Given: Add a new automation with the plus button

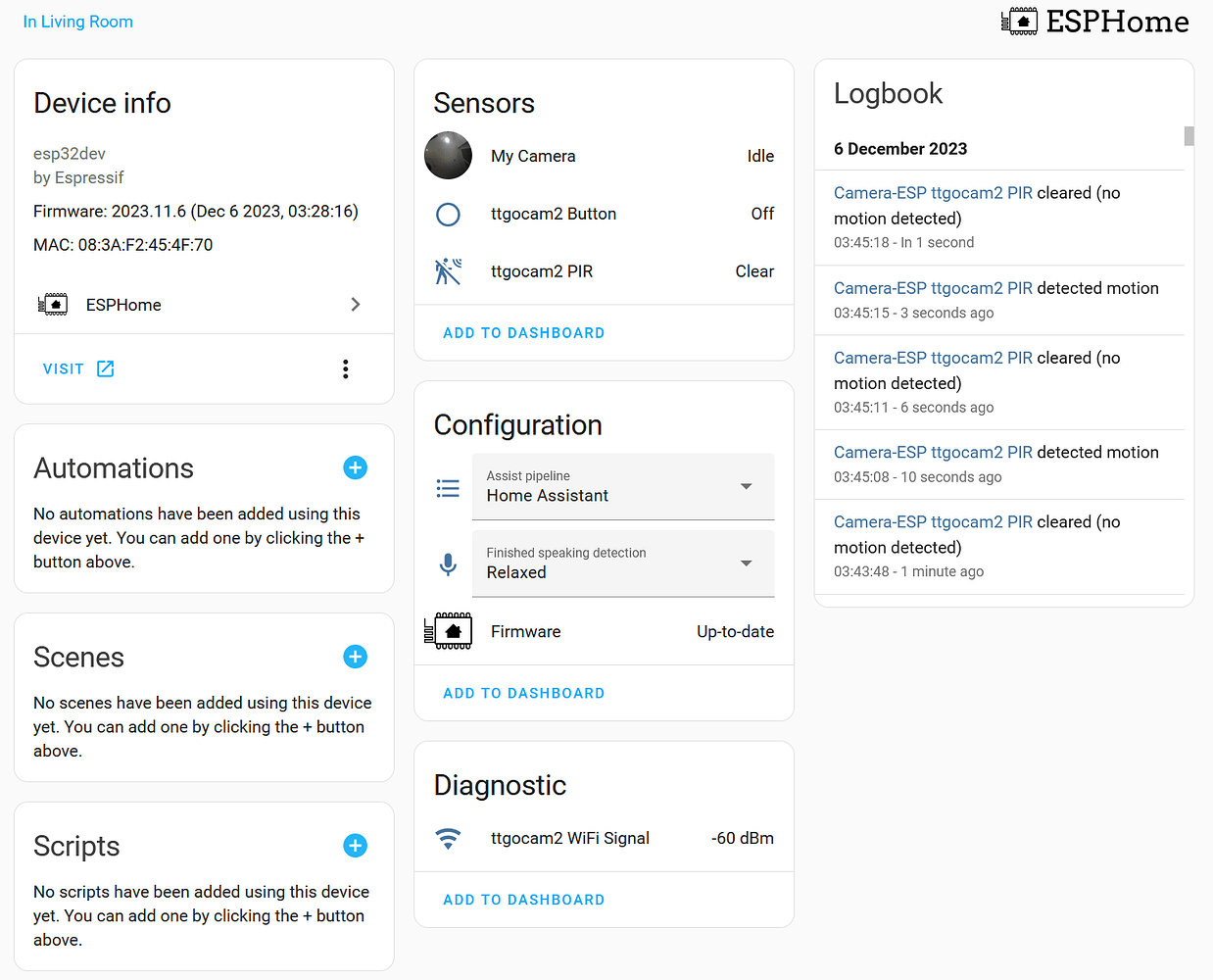Looking at the screenshot, I should [x=355, y=467].
